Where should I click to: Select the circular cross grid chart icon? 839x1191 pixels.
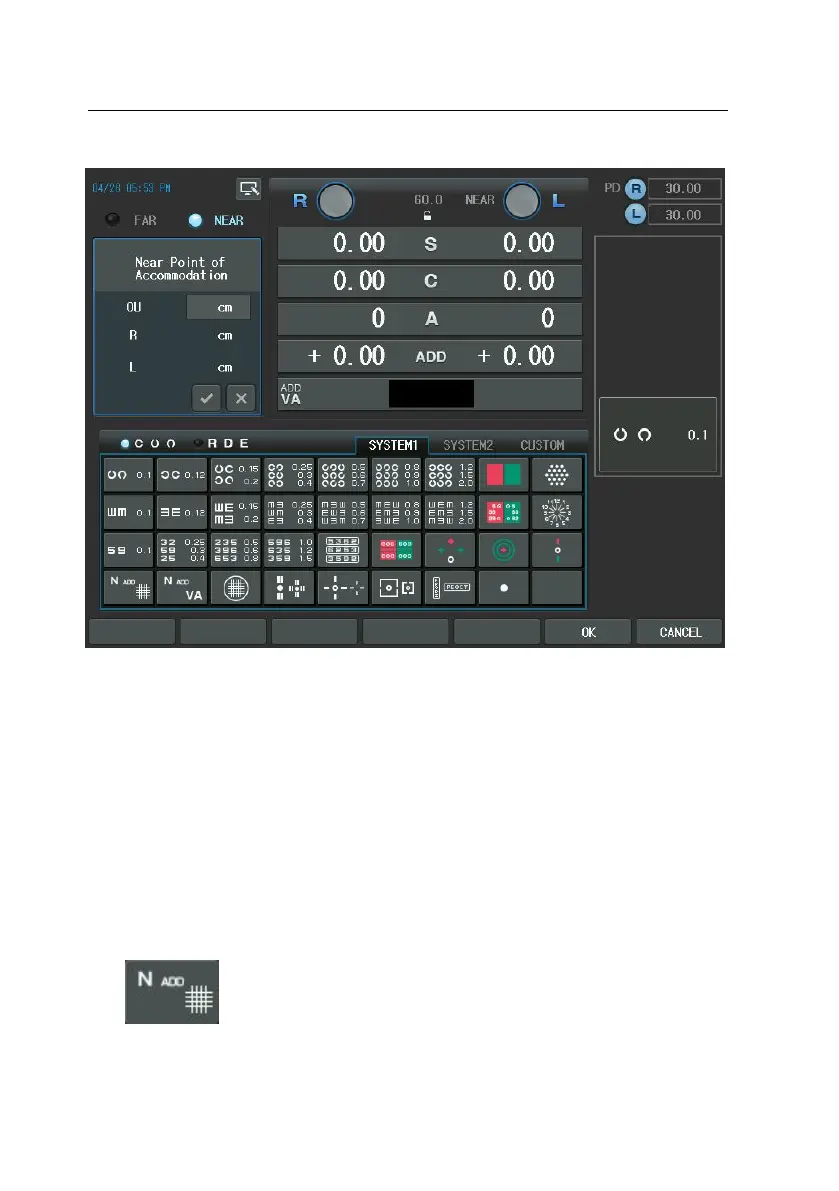[x=235, y=588]
